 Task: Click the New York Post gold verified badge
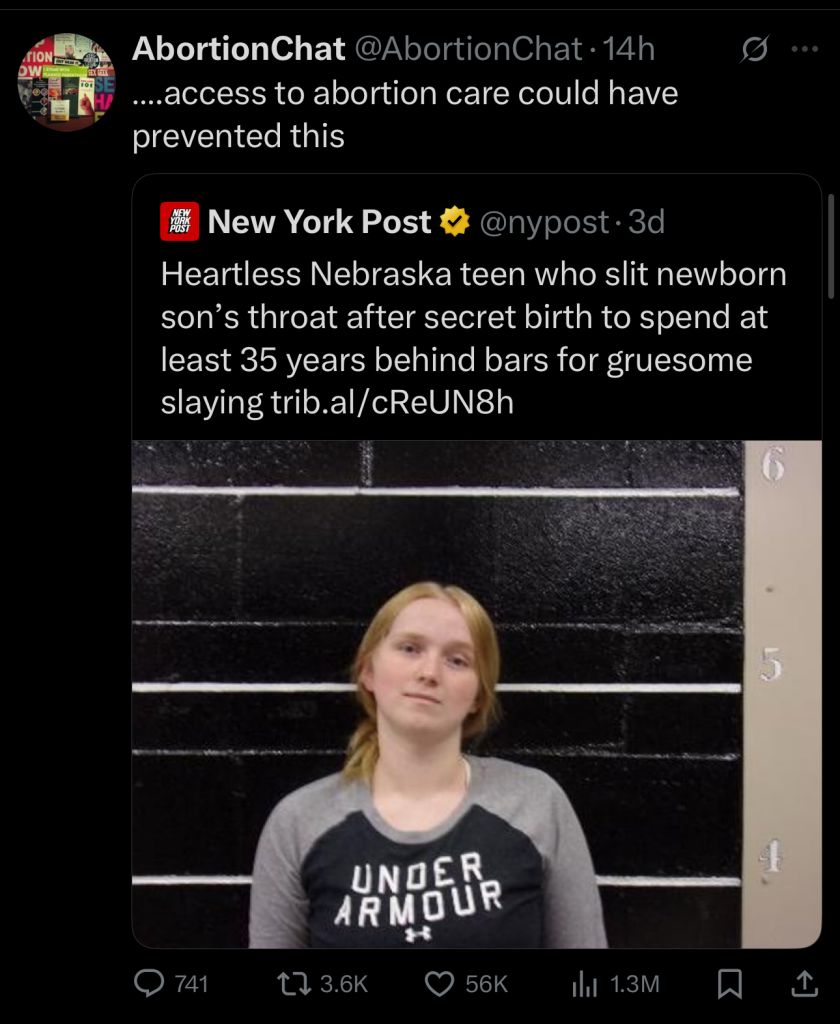click(455, 221)
